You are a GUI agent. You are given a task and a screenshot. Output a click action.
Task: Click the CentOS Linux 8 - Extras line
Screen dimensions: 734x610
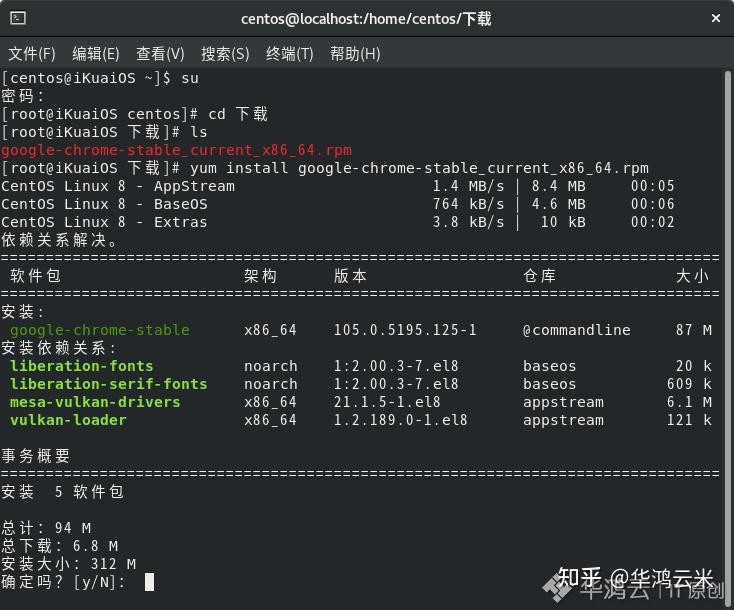(338, 222)
